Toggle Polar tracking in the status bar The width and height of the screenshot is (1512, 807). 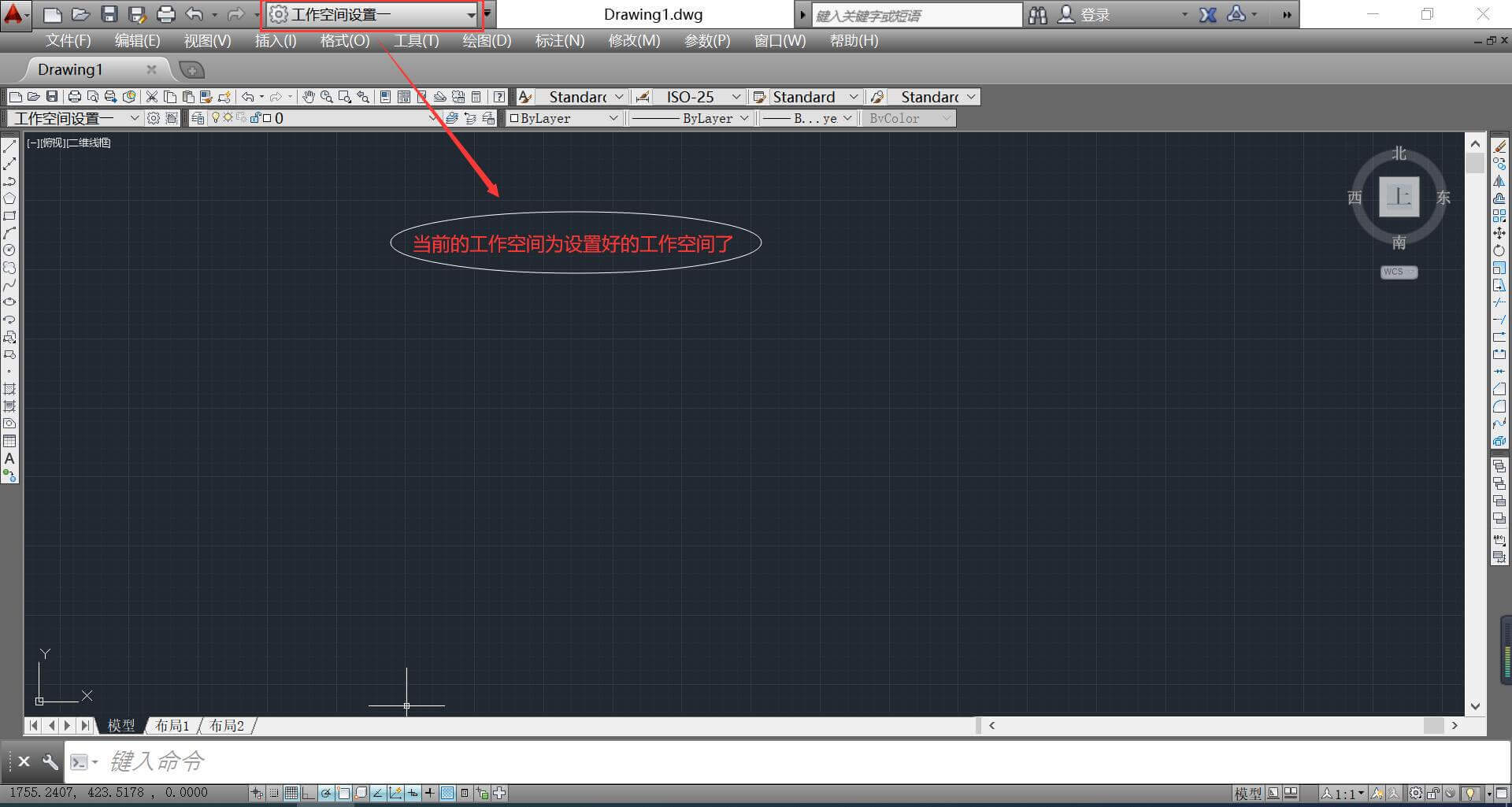325,793
